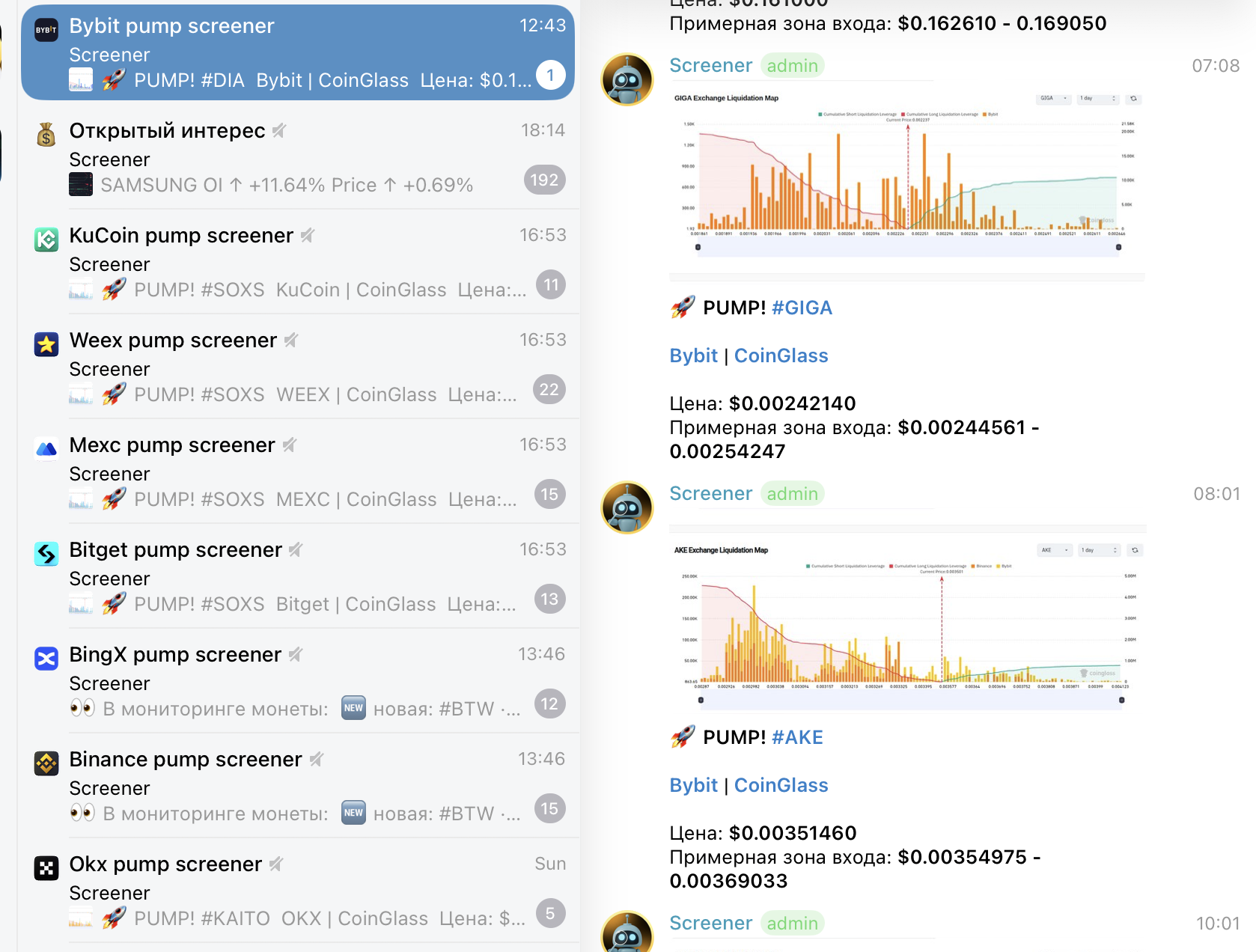Click the Weex star avatar icon
The height and width of the screenshot is (952, 1256).
click(x=46, y=344)
